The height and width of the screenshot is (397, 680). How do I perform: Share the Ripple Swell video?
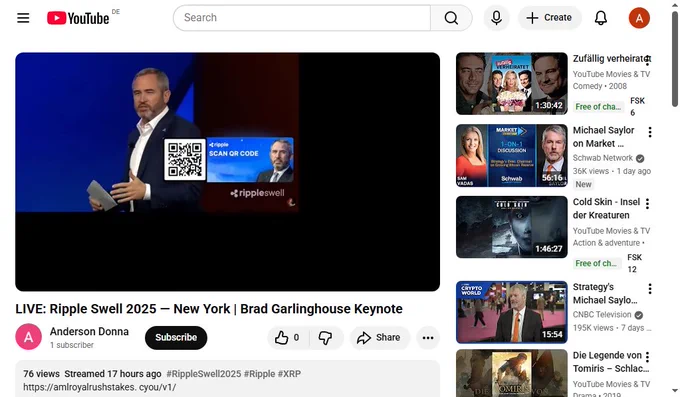pyautogui.click(x=379, y=338)
